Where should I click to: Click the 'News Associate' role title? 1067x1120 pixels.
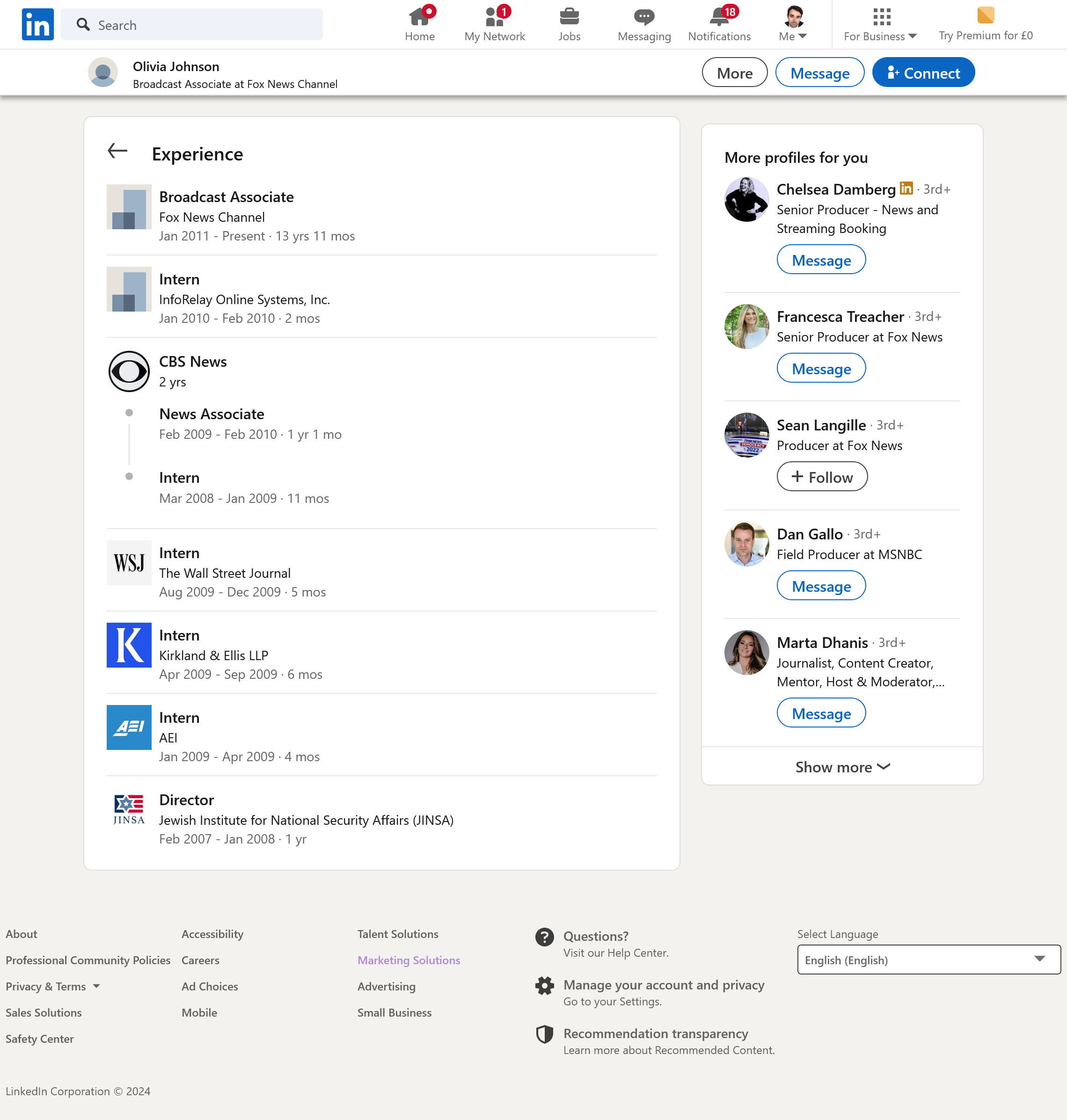coord(212,414)
